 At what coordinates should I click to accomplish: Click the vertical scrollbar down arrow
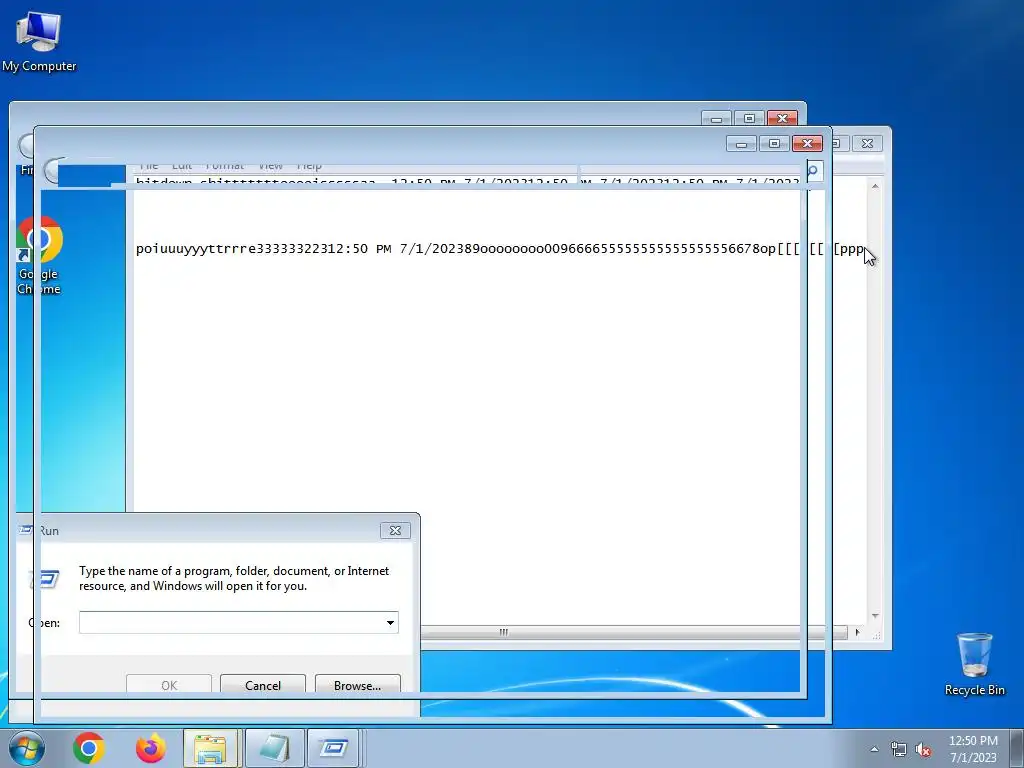pos(875,616)
